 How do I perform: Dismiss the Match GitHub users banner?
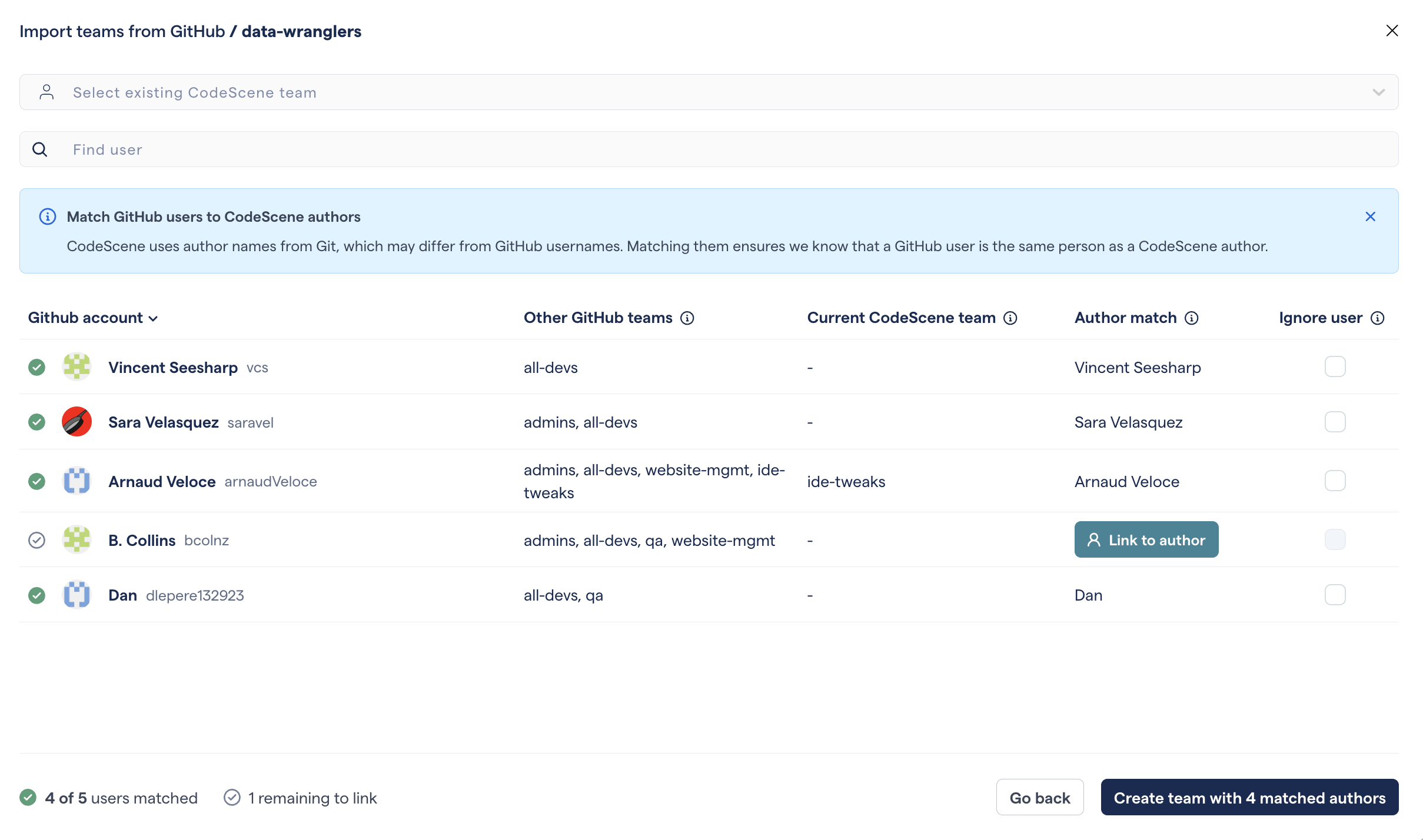point(1370,216)
